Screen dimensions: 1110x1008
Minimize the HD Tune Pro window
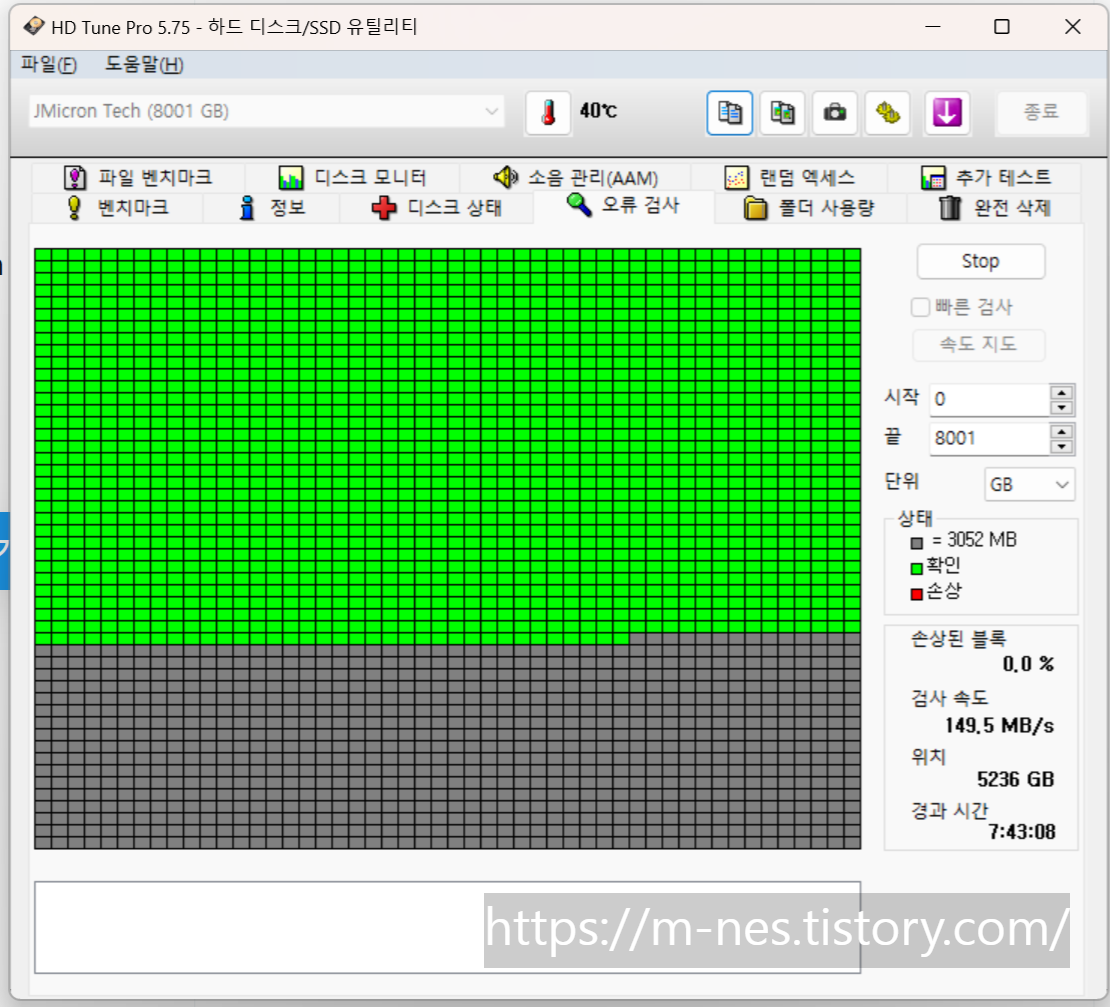pos(933,27)
